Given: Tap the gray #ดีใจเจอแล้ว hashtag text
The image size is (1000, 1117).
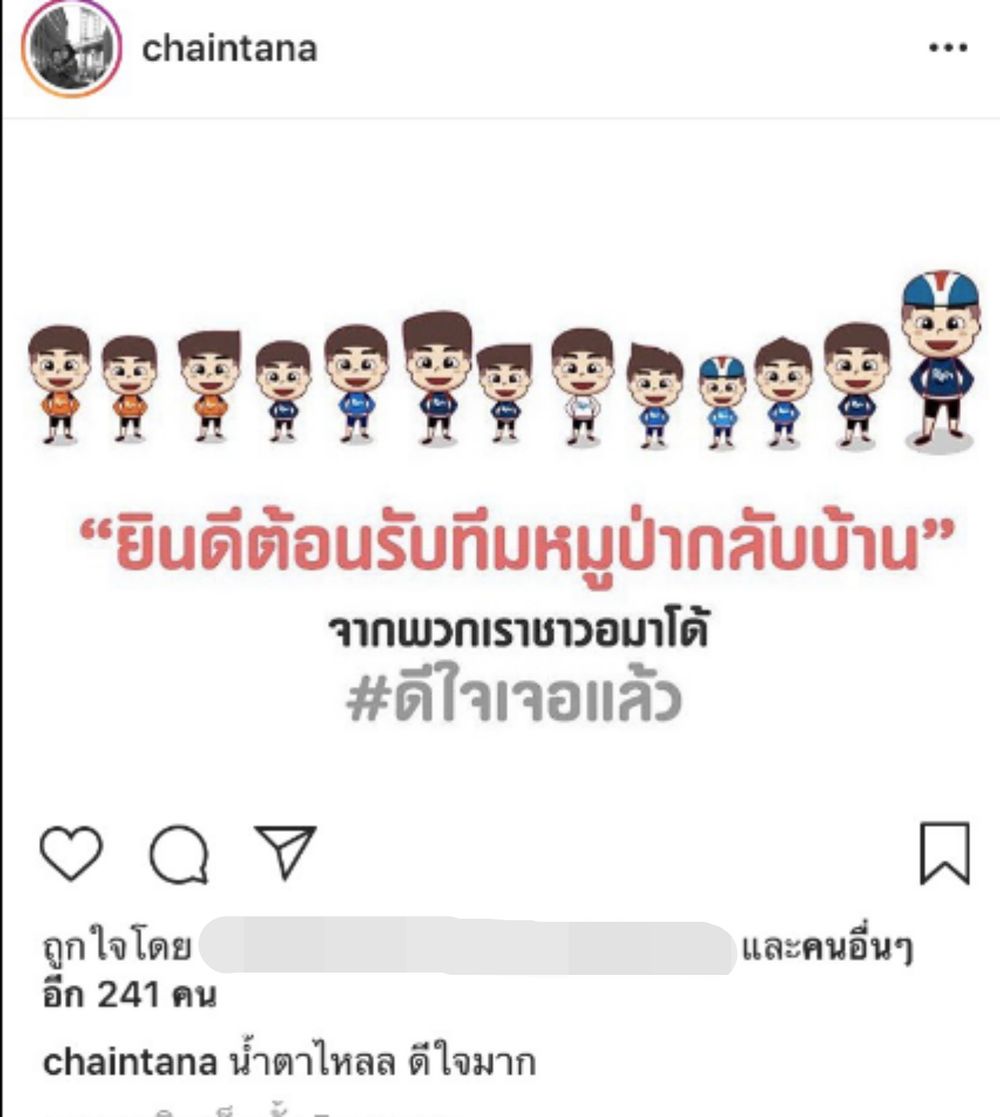Looking at the screenshot, I should [514, 692].
